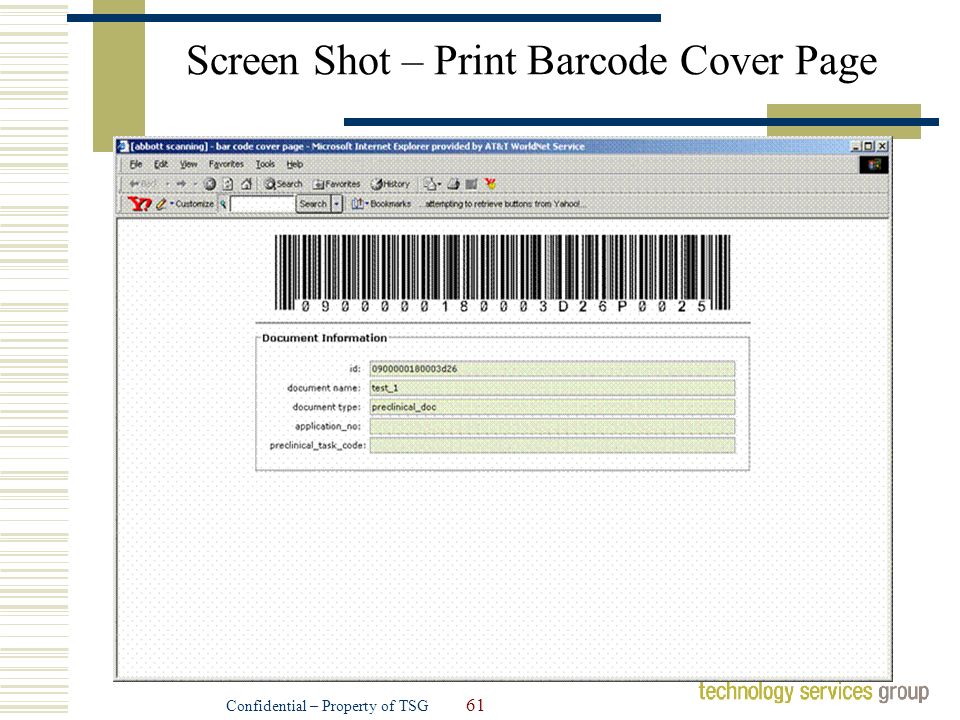This screenshot has height=720, width=960.
Task: Open the IE Search pane button
Action: (283, 184)
